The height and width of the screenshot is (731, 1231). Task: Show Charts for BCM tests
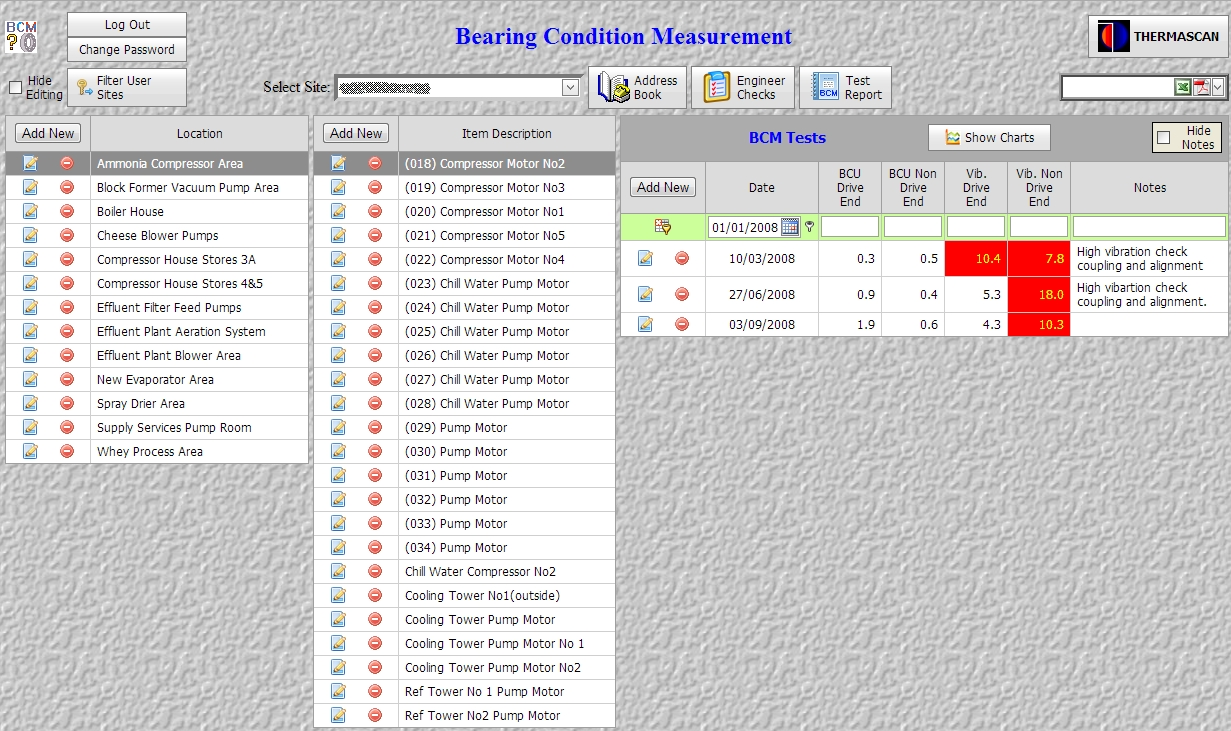990,138
